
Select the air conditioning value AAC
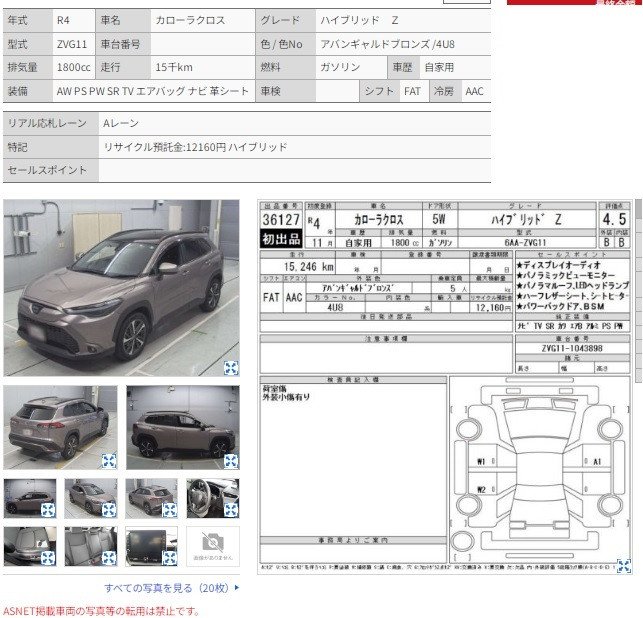point(474,91)
